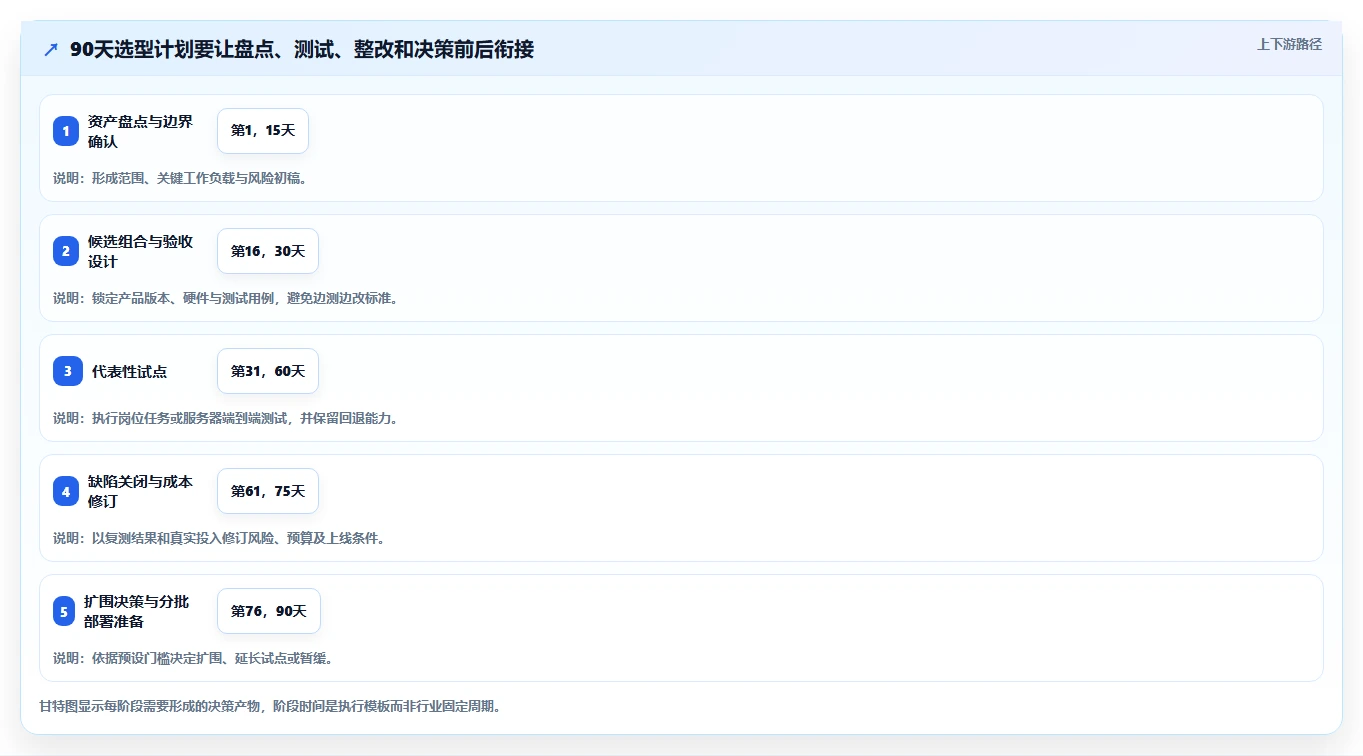Click step number badge 4
Viewport: 1363px width, 756px height.
pos(66,491)
